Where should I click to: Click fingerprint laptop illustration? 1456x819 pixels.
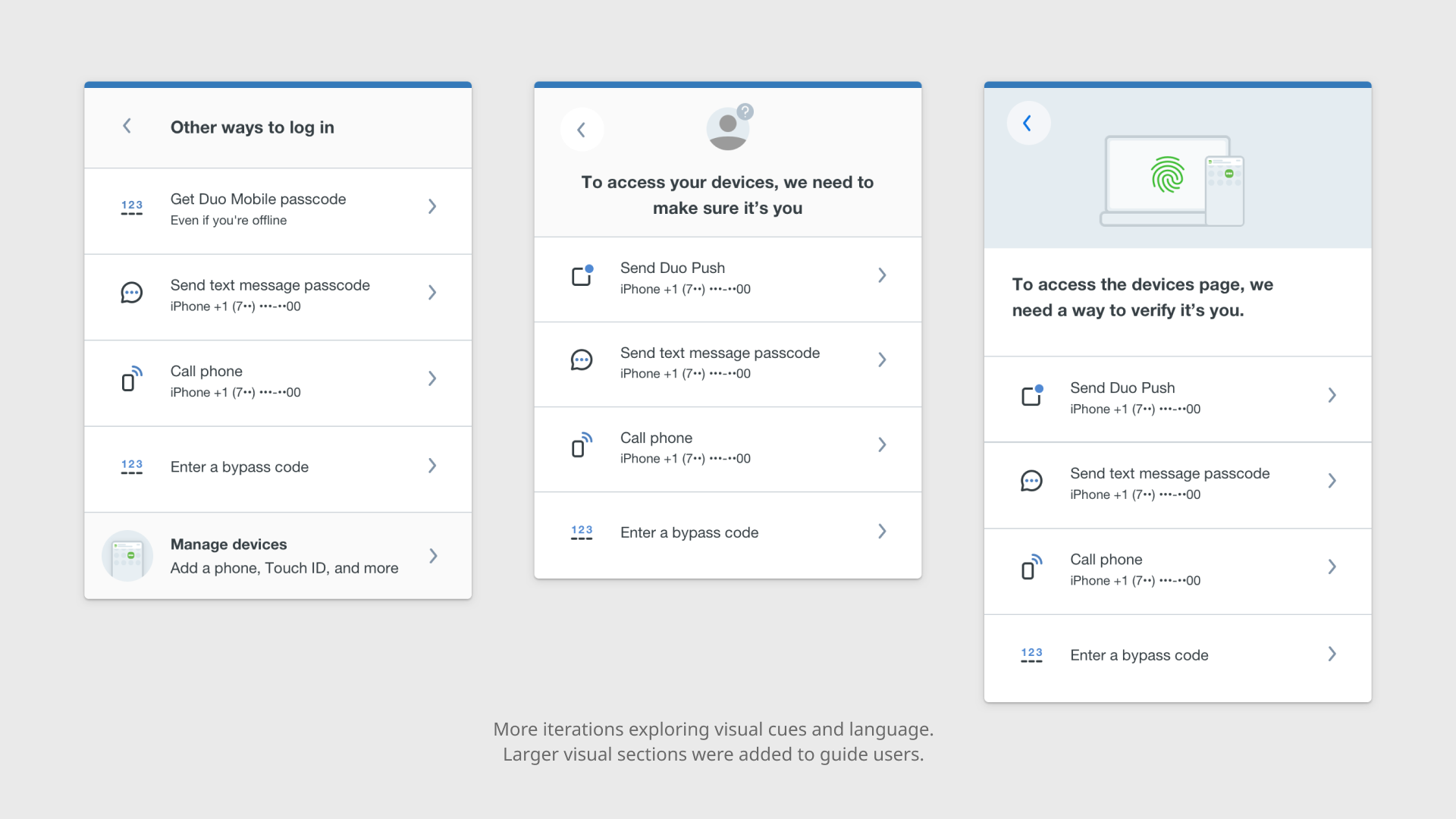click(1172, 180)
